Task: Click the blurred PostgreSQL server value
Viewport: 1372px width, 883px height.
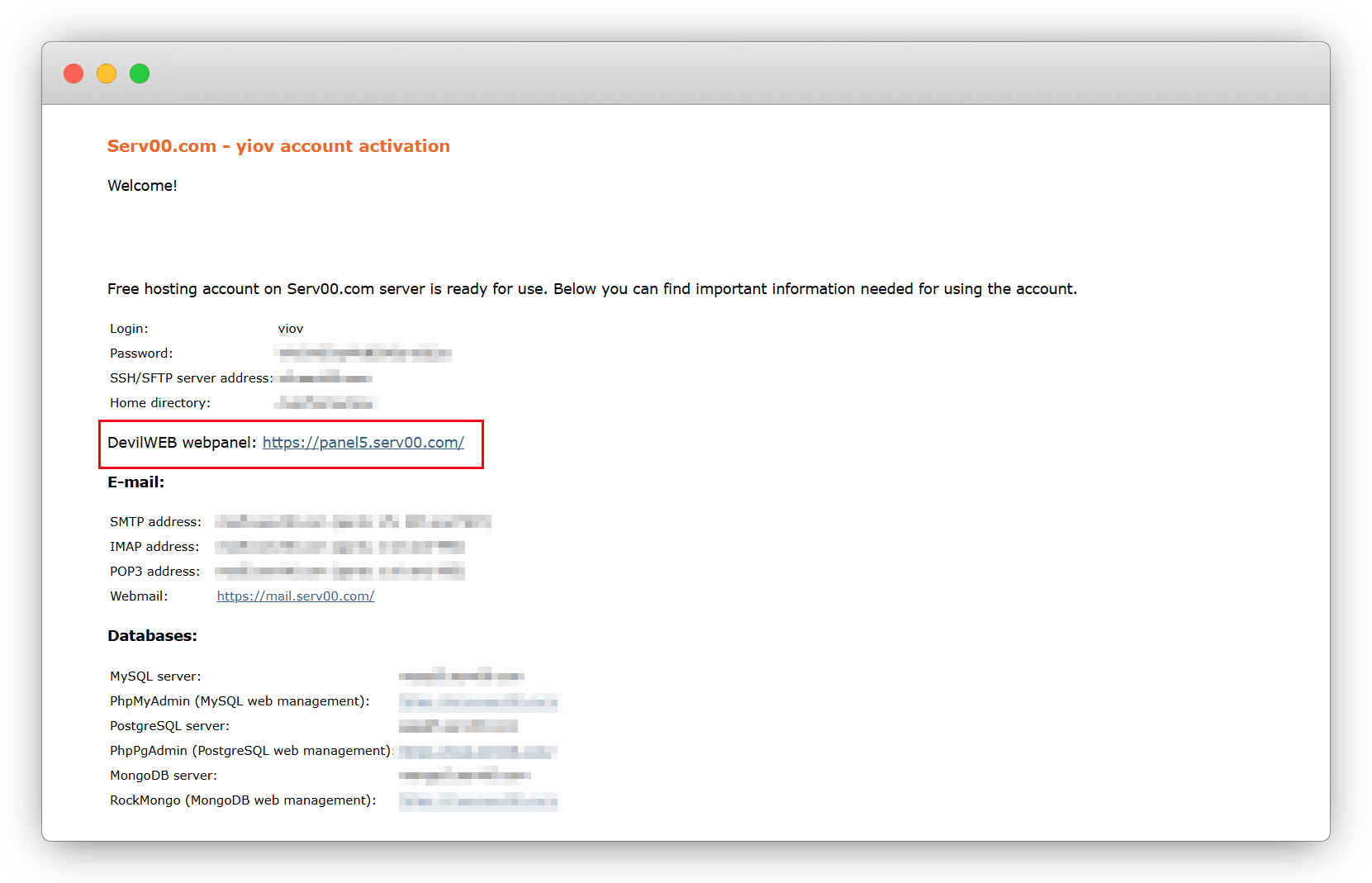Action: pos(458,726)
